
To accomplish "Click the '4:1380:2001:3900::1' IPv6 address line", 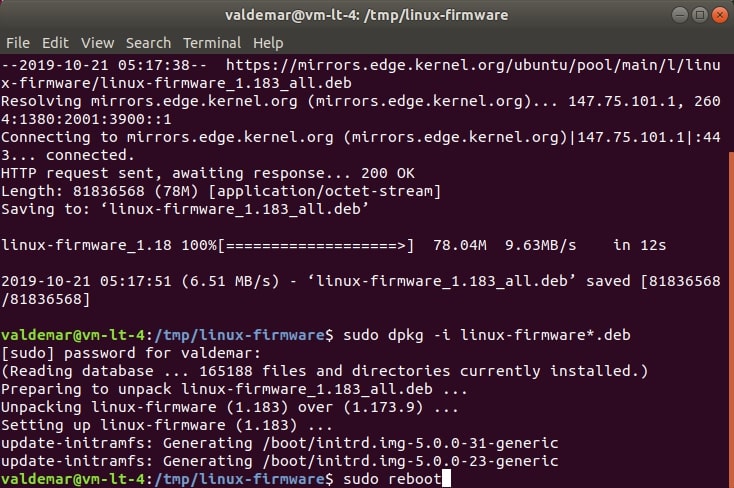I will (86, 119).
